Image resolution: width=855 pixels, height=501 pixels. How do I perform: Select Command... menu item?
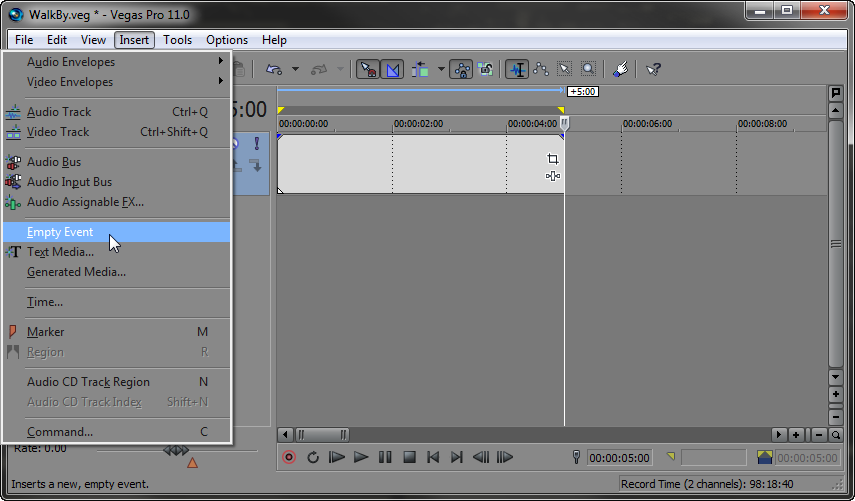click(117, 432)
